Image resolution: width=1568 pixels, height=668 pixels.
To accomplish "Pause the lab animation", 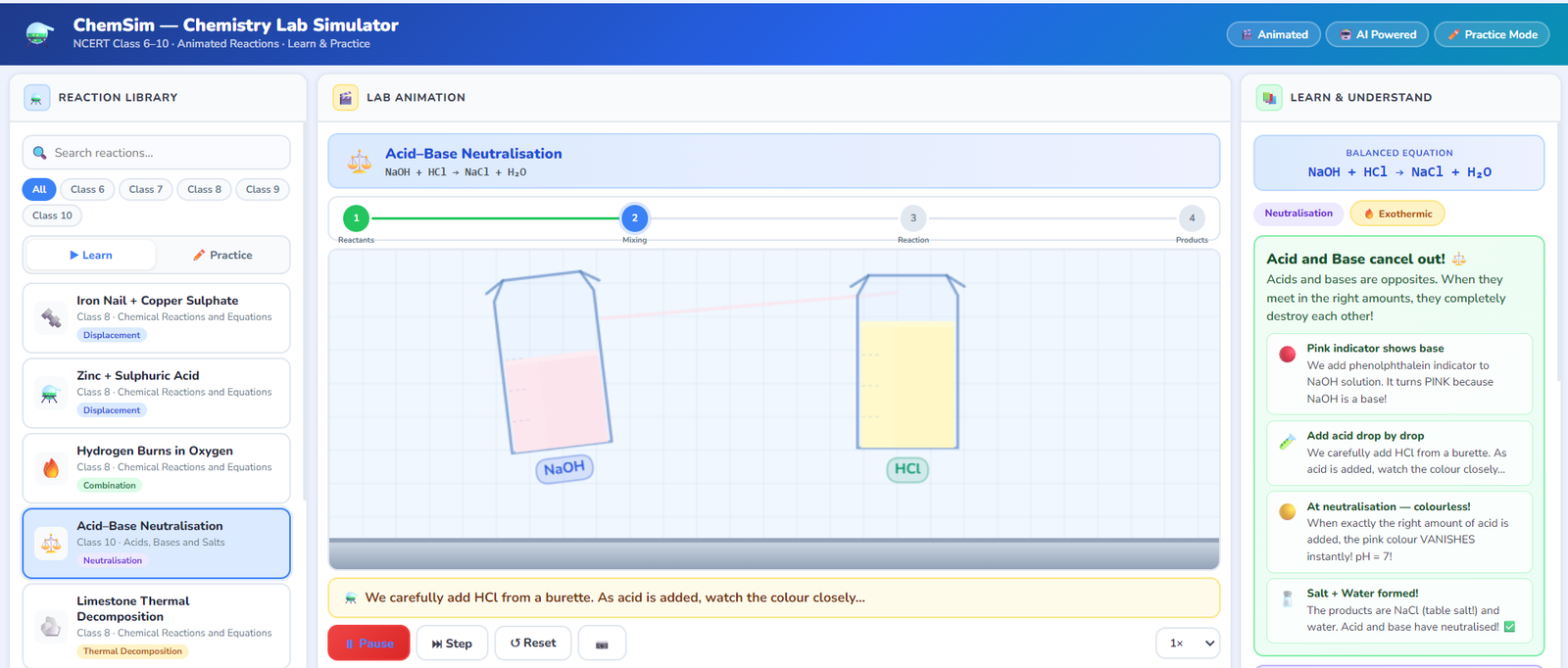I will click(368, 644).
